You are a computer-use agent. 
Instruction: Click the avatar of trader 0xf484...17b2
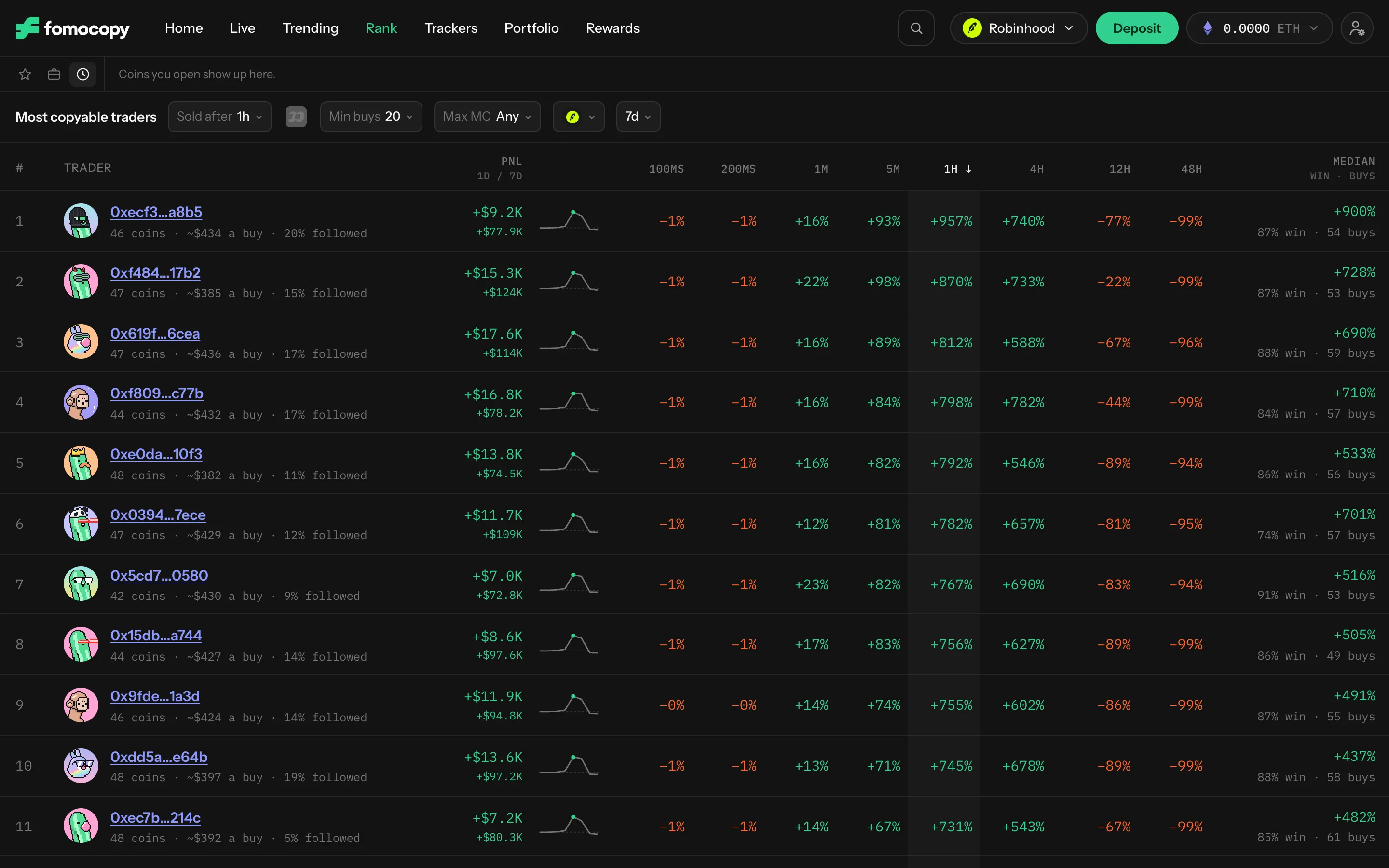click(x=81, y=282)
